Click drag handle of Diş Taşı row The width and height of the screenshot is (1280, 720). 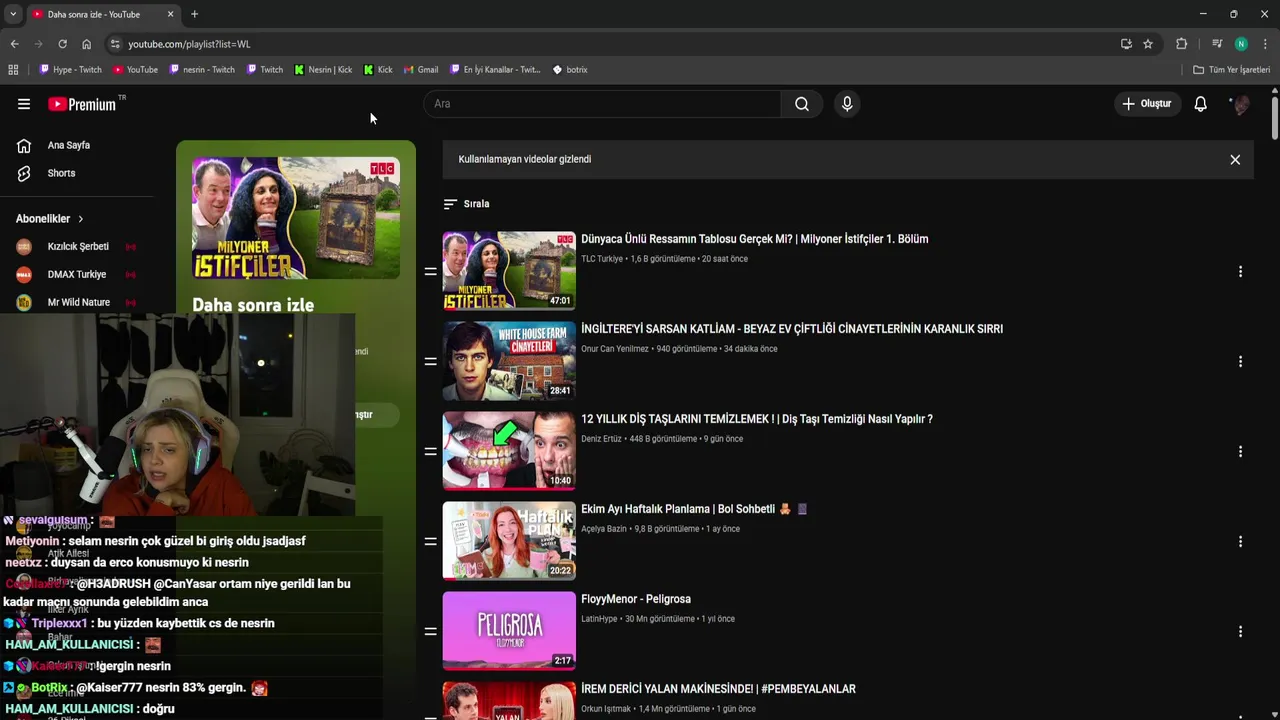(430, 452)
